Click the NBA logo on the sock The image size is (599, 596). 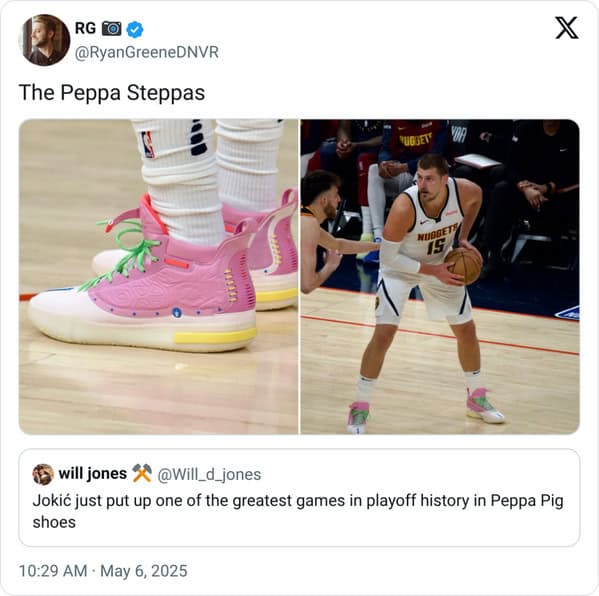[148, 144]
